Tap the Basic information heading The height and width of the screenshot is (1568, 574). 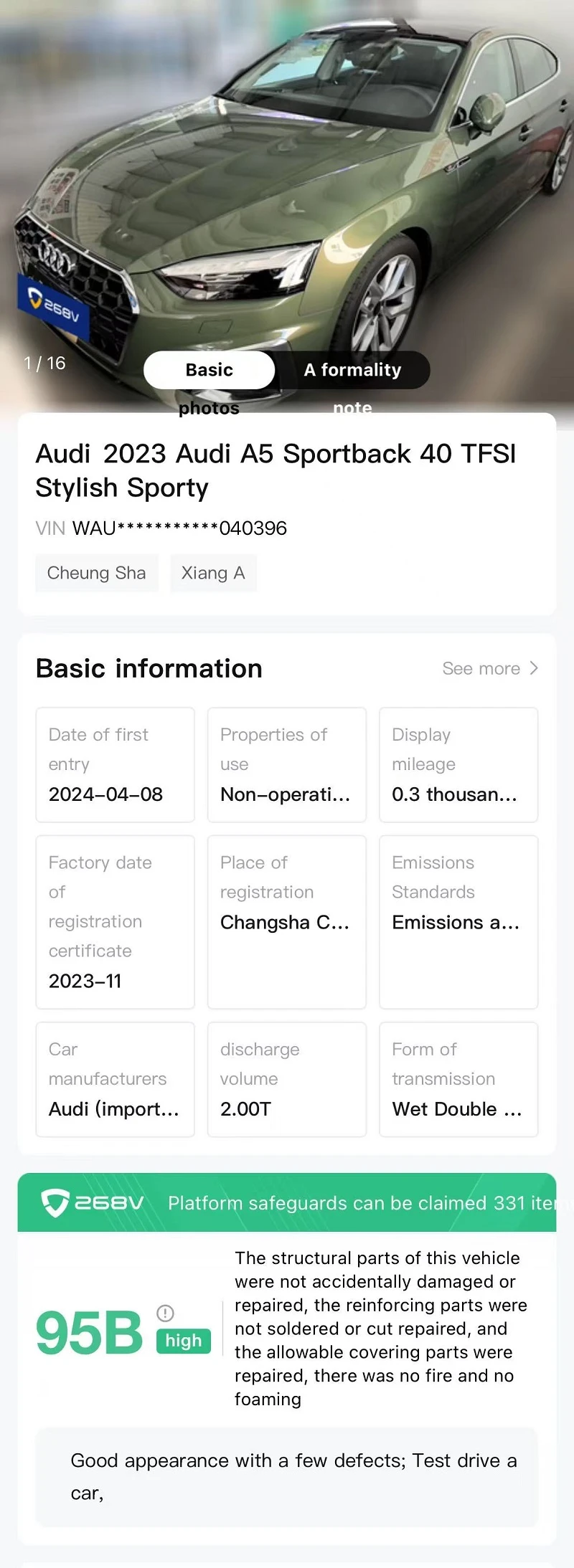click(149, 668)
